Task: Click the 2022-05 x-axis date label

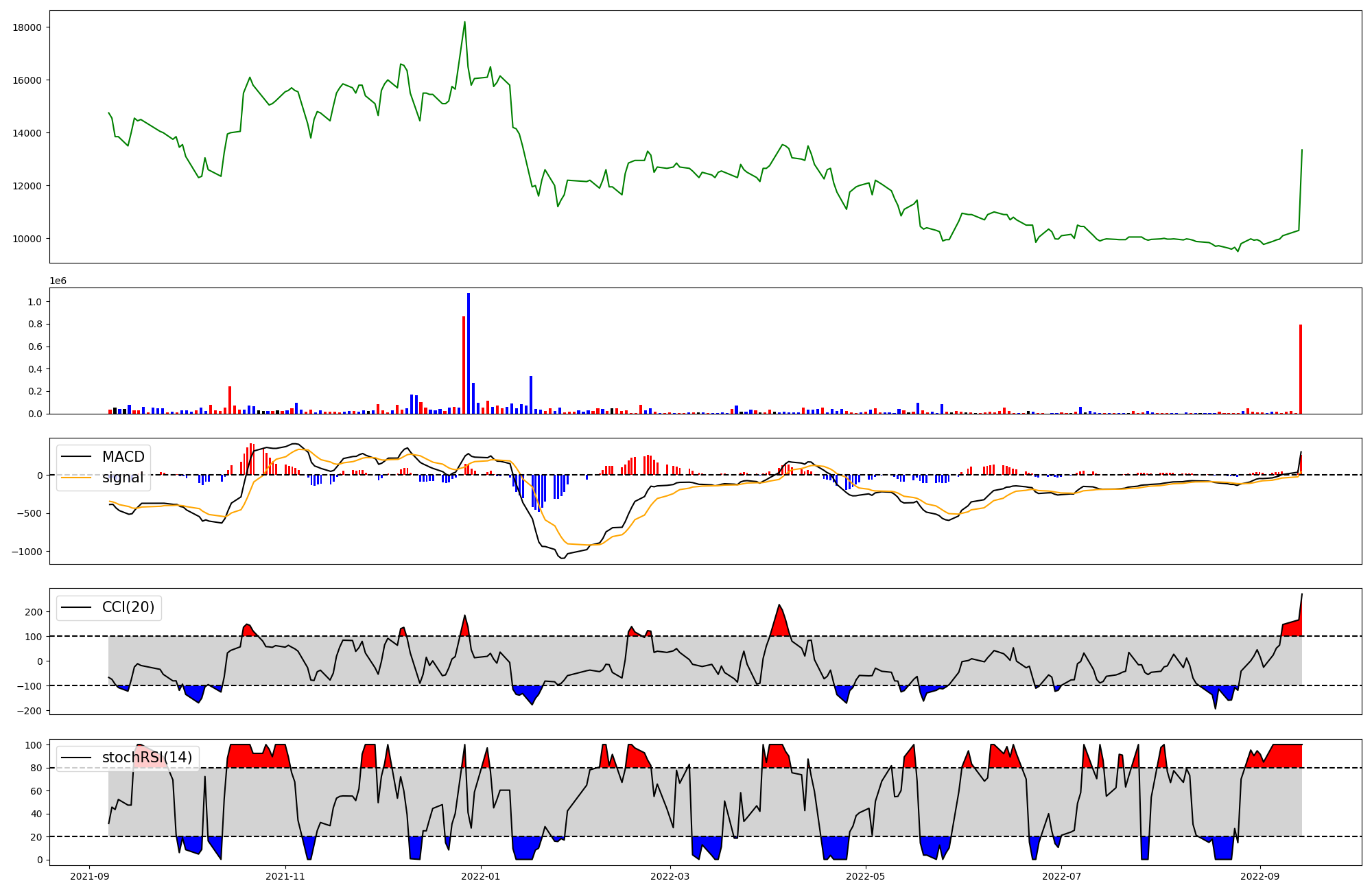Action: [866, 876]
